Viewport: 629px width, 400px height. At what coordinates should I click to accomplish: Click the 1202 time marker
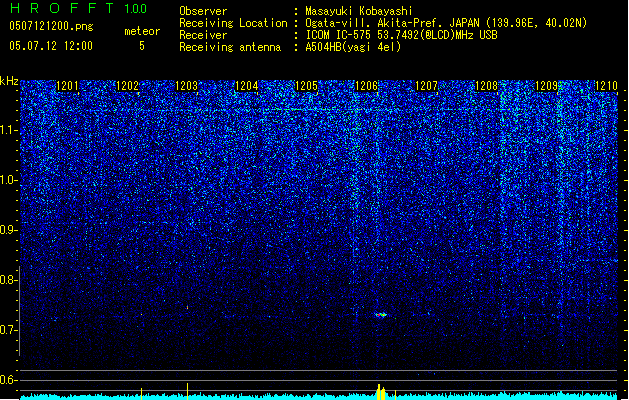tap(127, 86)
